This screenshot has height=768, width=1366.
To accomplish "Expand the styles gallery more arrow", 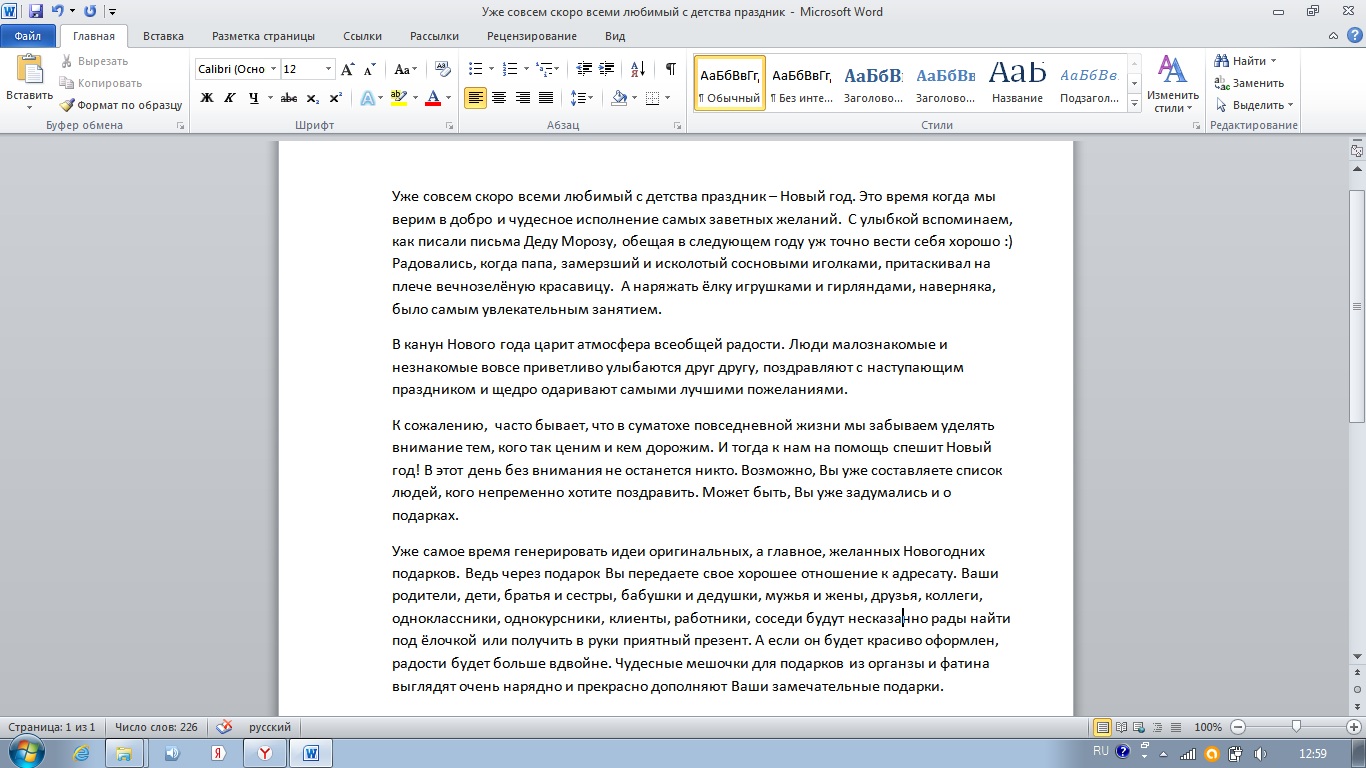I will [1135, 103].
